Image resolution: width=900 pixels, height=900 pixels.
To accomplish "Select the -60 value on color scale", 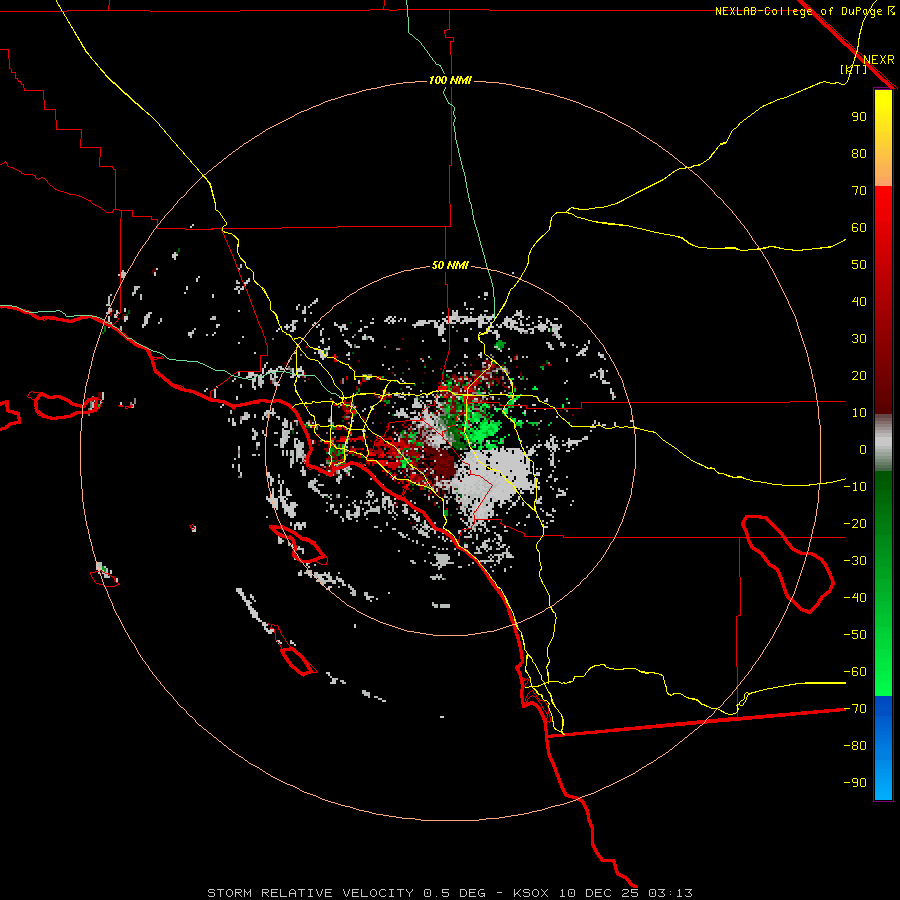I will pyautogui.click(x=855, y=672).
